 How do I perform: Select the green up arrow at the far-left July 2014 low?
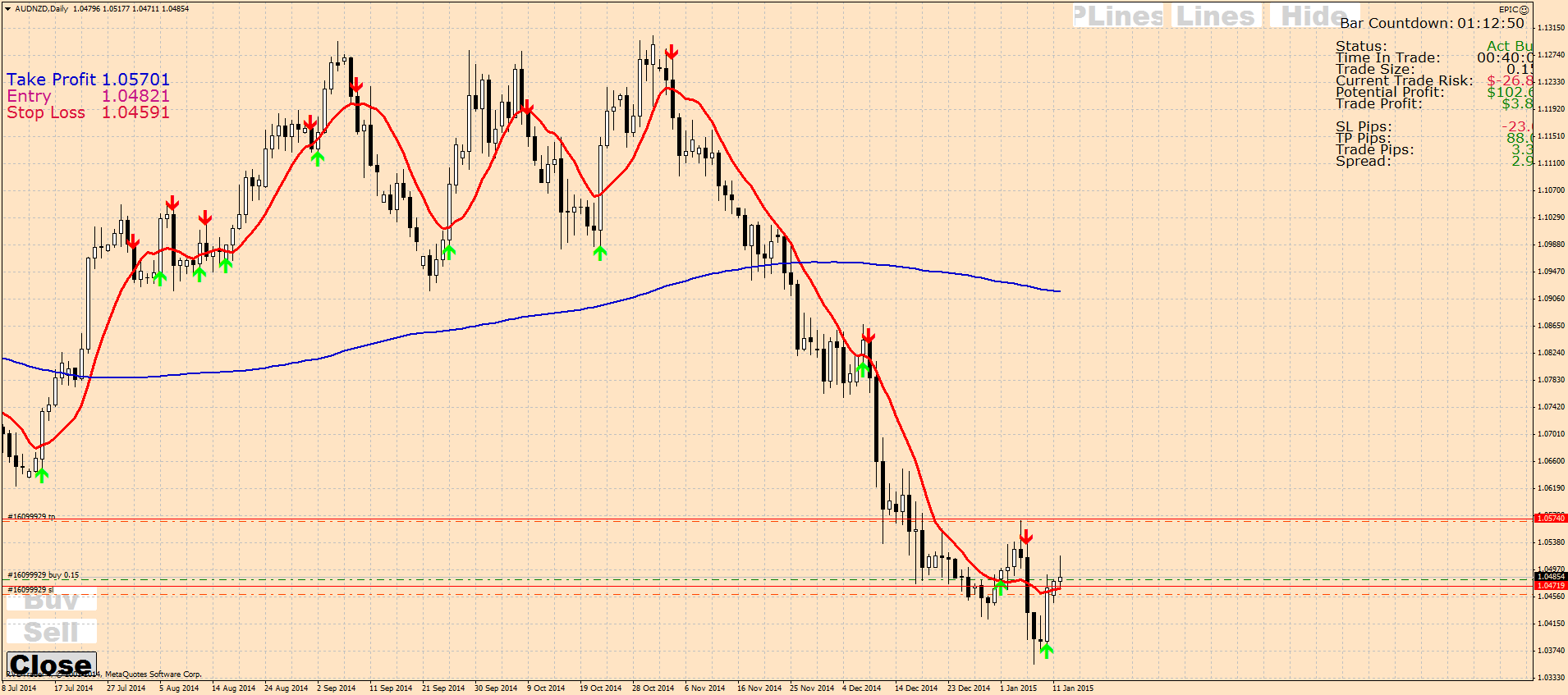click(42, 475)
